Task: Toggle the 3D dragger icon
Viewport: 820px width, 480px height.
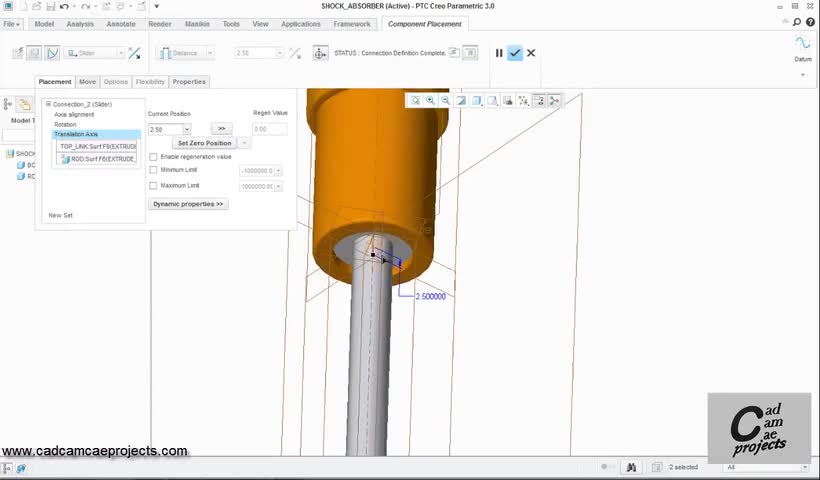Action: tap(320, 53)
